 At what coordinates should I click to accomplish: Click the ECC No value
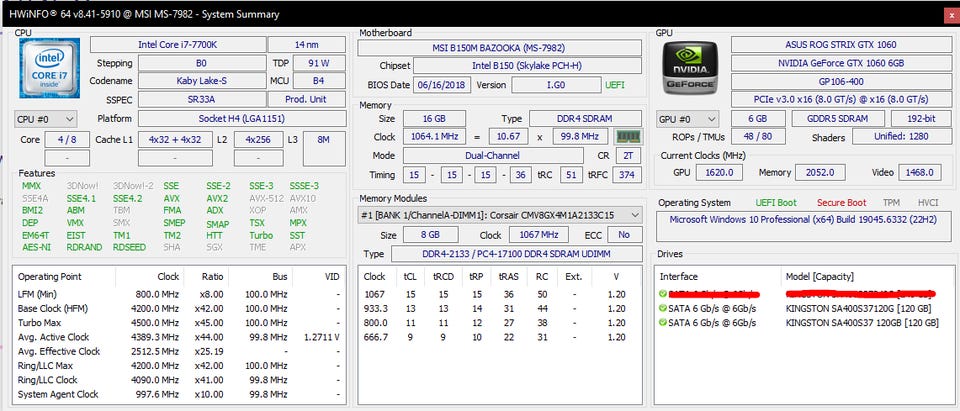coord(623,235)
